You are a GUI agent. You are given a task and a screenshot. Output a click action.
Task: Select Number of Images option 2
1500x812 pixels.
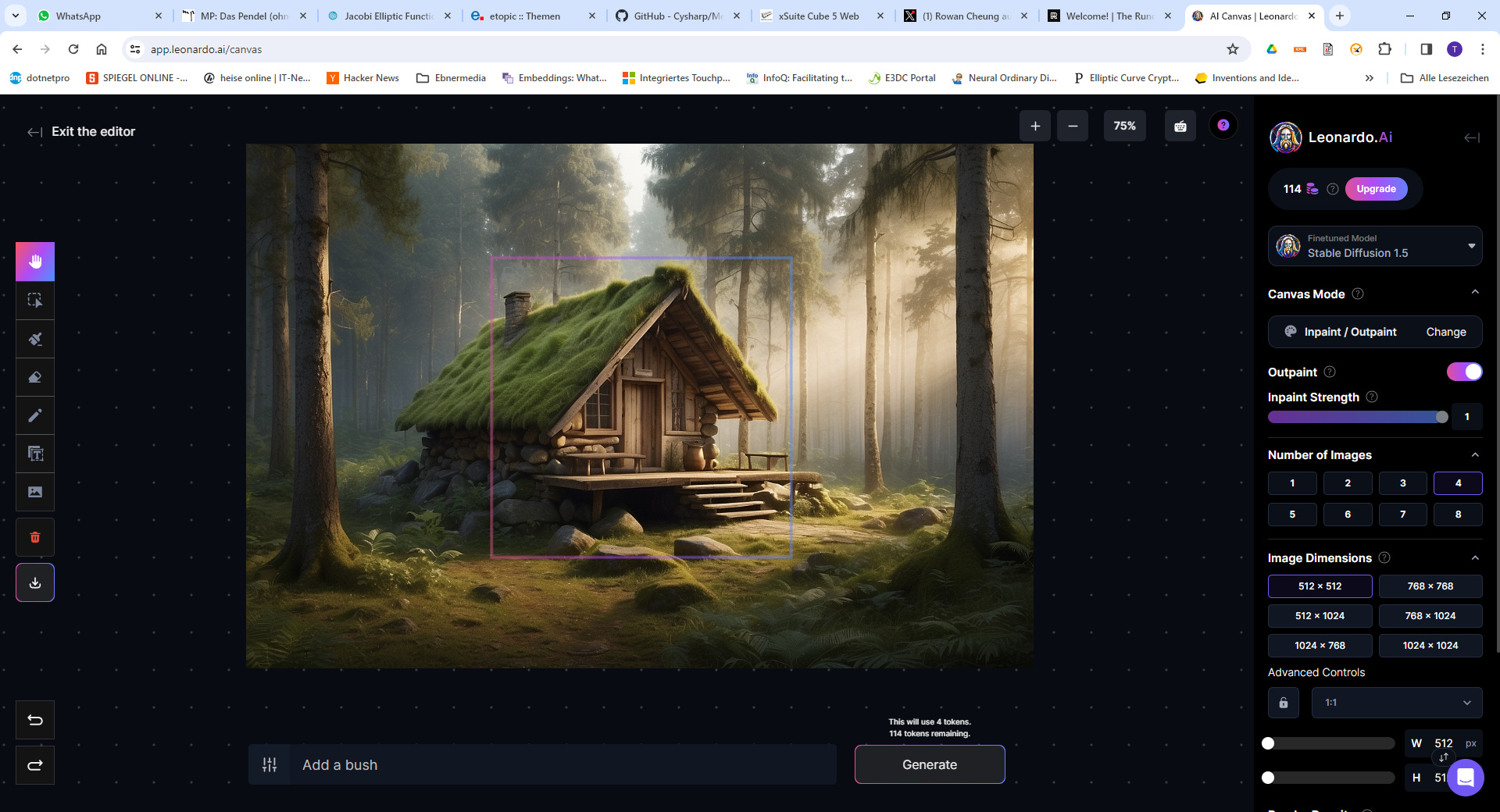[x=1347, y=483]
